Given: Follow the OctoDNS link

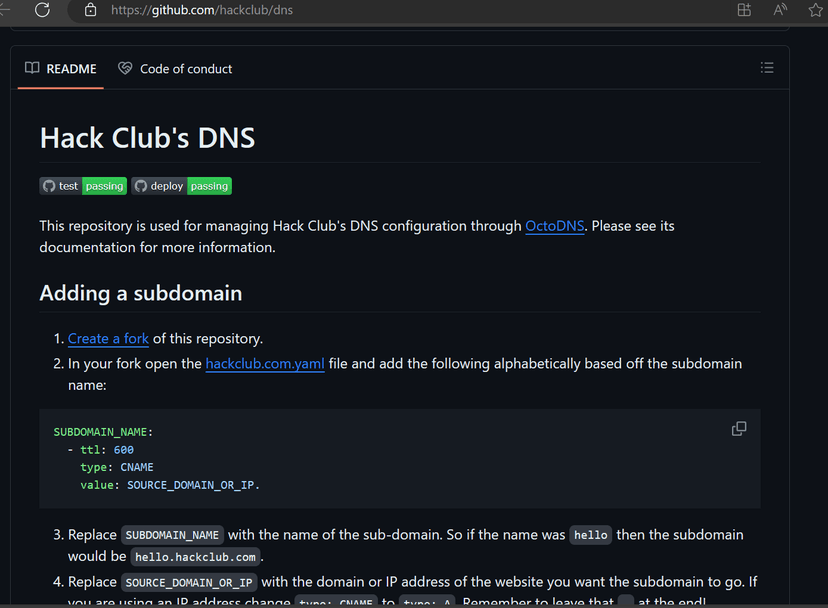Looking at the screenshot, I should coord(554,226).
